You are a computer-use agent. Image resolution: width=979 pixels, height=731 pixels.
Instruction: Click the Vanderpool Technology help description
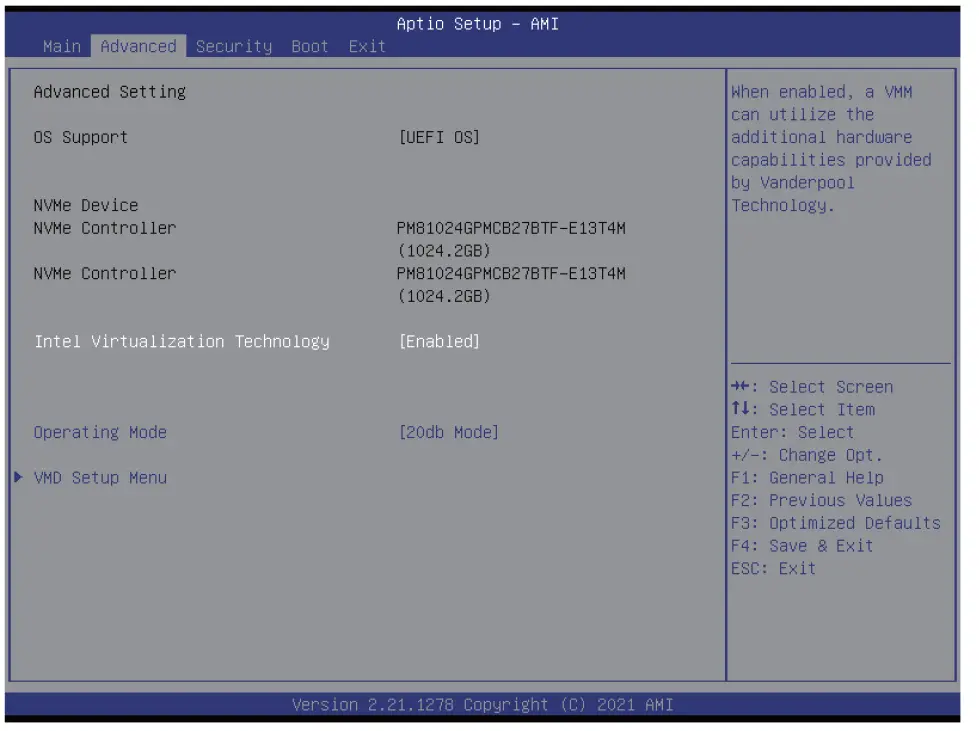point(831,149)
